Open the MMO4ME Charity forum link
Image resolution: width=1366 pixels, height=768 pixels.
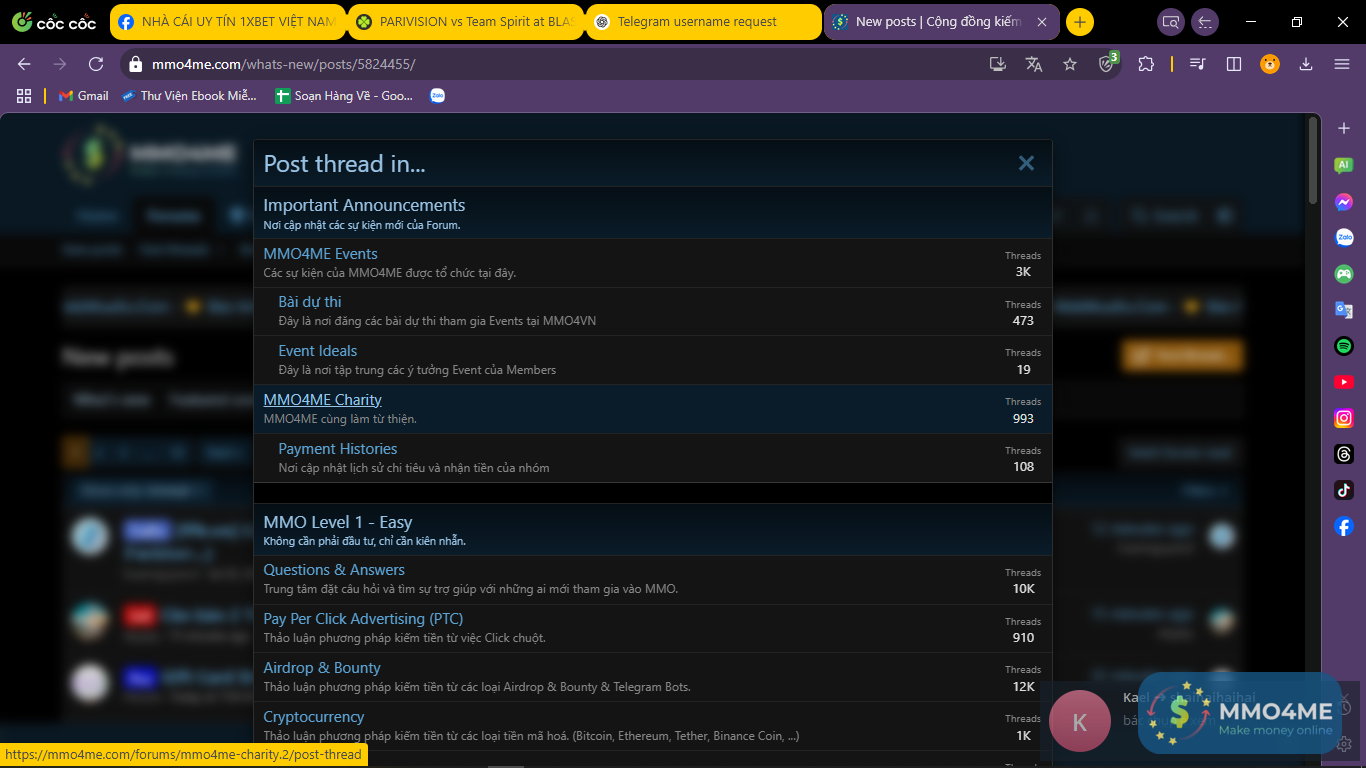(323, 400)
